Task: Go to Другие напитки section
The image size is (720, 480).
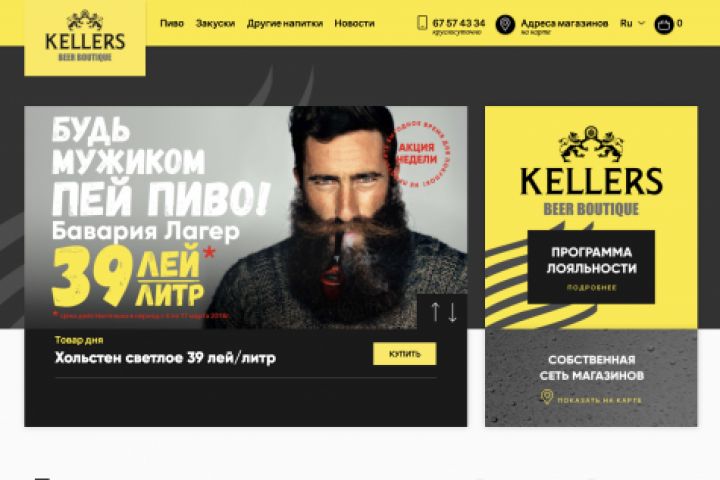Action: [x=285, y=23]
